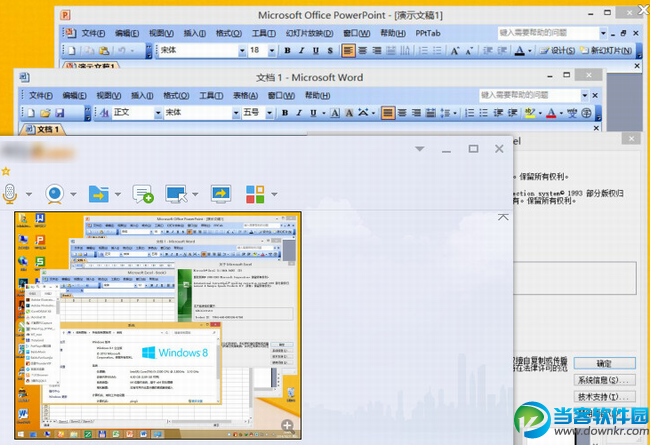Apply numbering list in Word toolbar

pyautogui.click(x=469, y=113)
